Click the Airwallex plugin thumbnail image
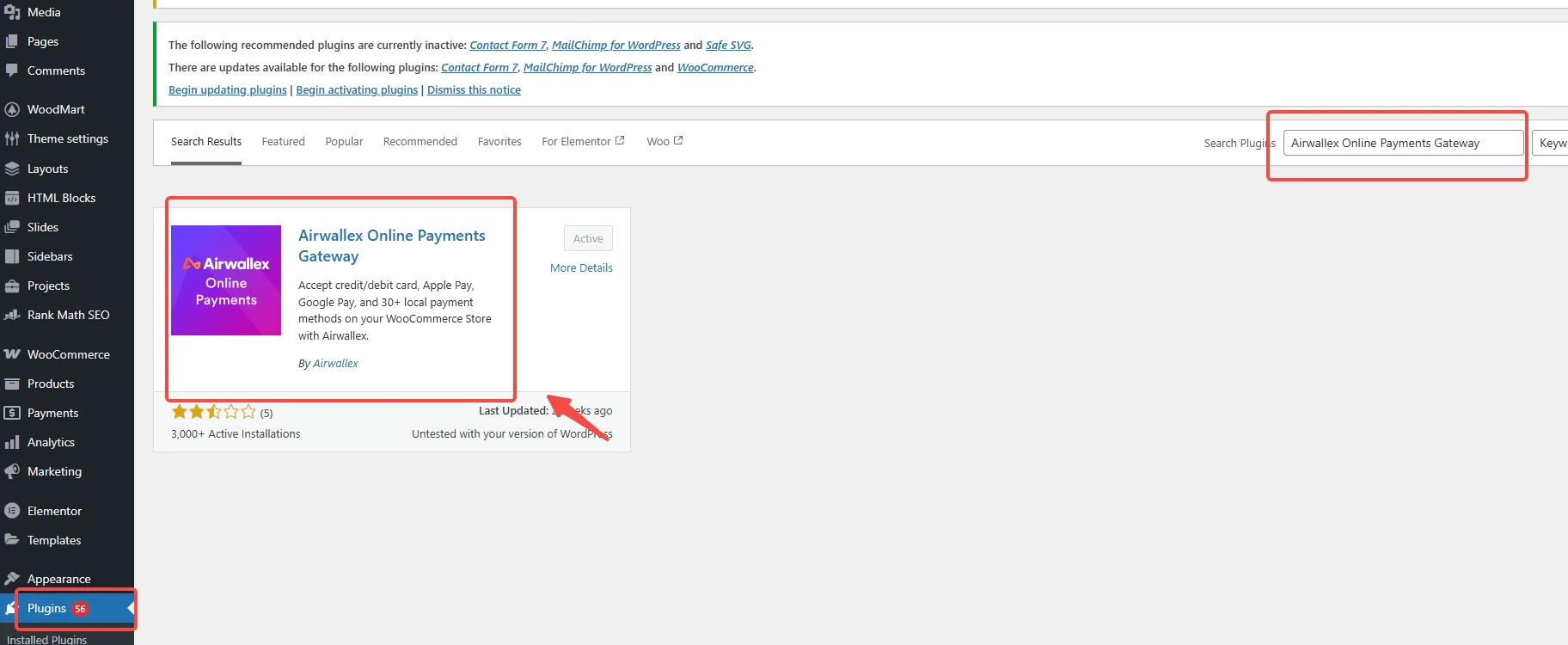Image resolution: width=1568 pixels, height=645 pixels. (x=226, y=280)
